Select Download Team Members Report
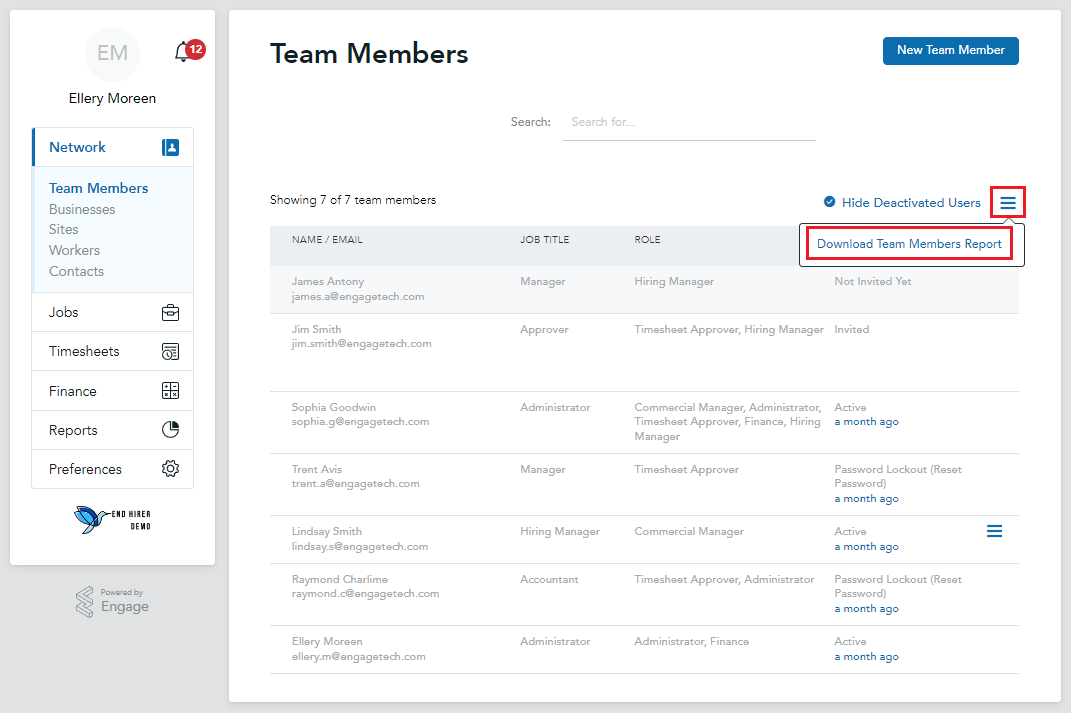The height and width of the screenshot is (713, 1071). tap(908, 243)
